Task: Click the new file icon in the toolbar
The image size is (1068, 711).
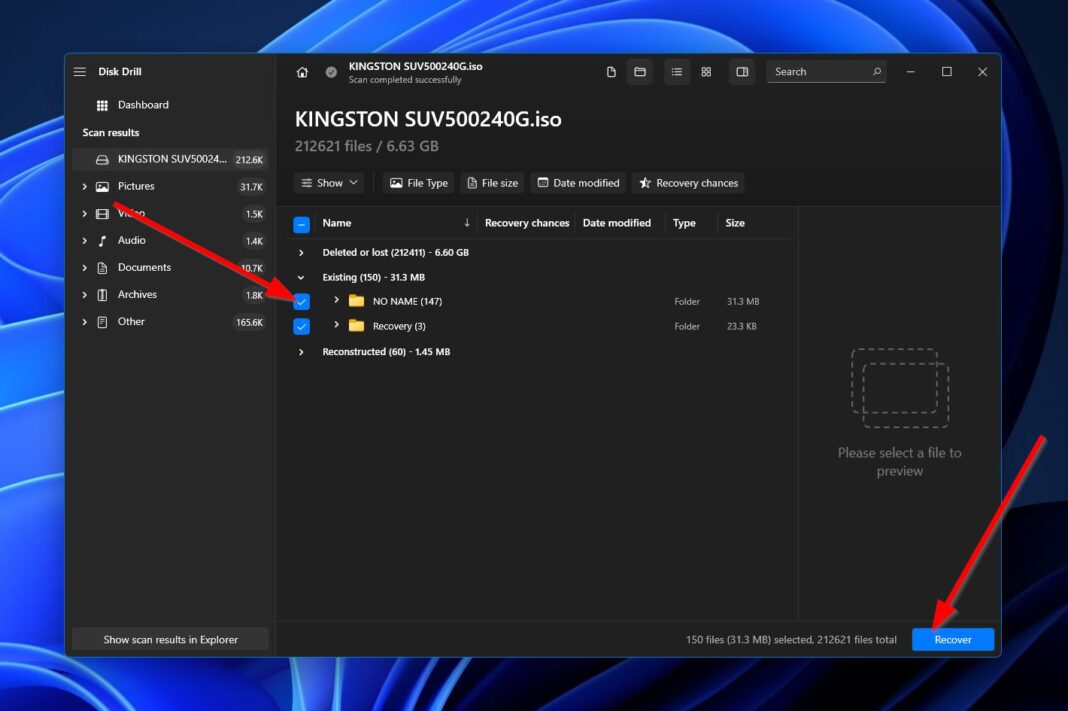Action: (610, 71)
